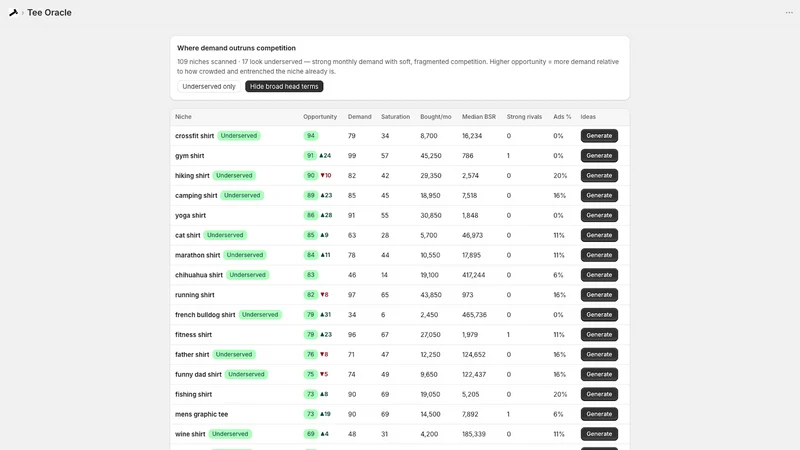Image resolution: width=800 pixels, height=450 pixels.
Task: Sort by the Saturation column header
Action: click(395, 117)
